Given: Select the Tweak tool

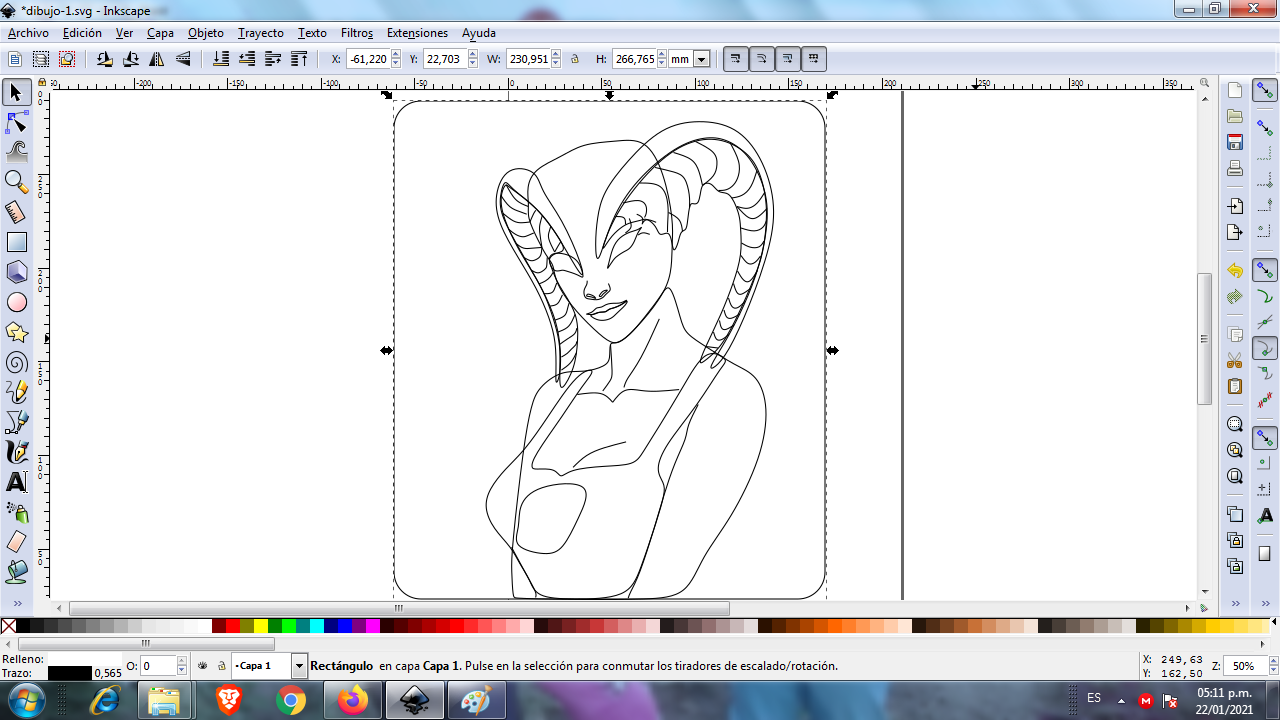Looking at the screenshot, I should [x=16, y=152].
